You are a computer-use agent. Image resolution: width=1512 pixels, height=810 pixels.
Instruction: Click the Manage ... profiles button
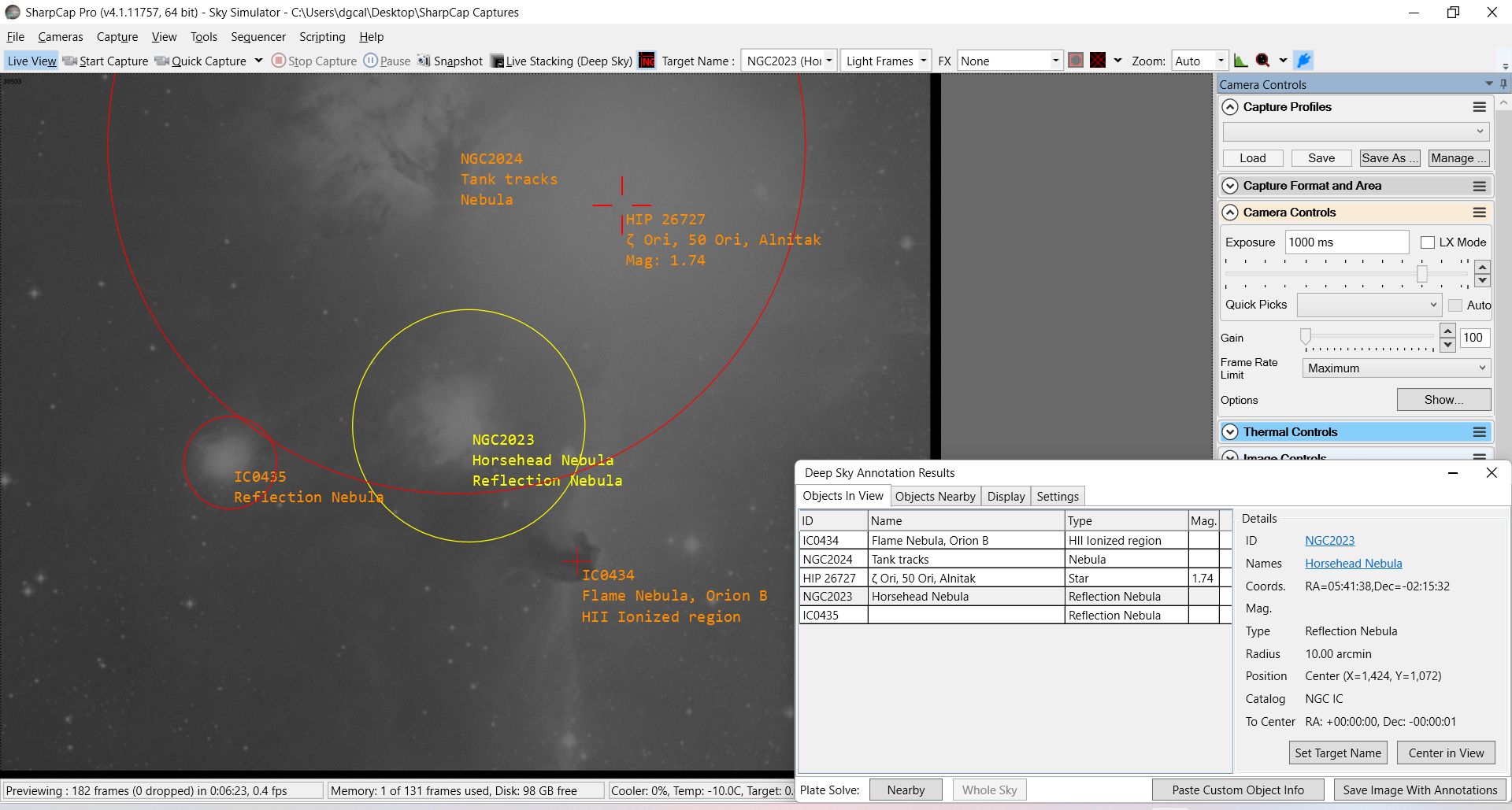pos(1458,158)
